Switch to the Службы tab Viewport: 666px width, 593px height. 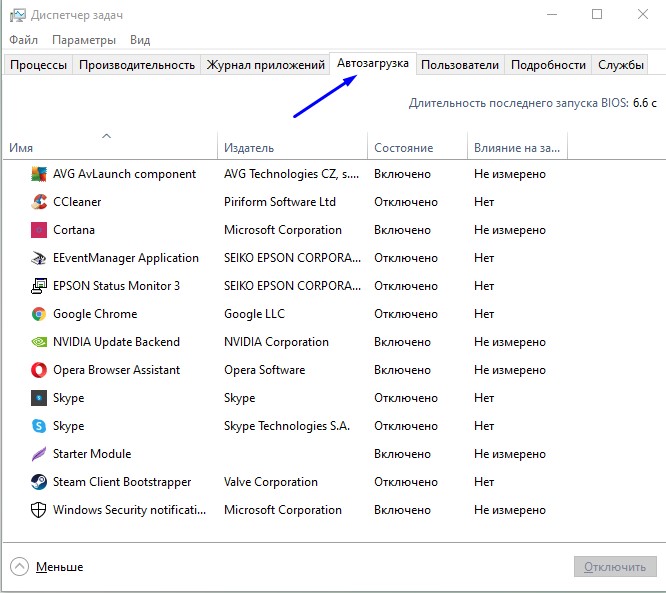coord(620,65)
